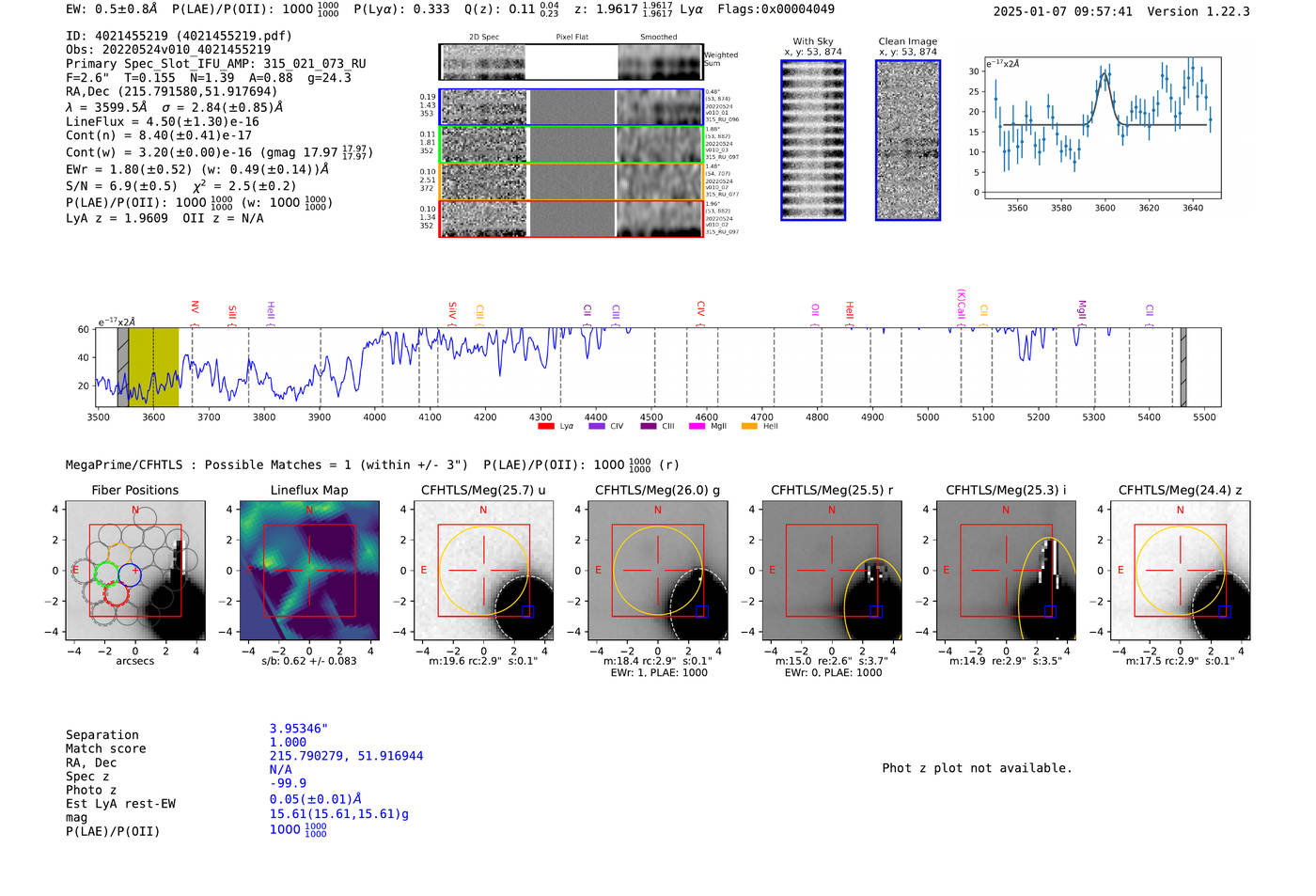Open the Lineflux Map panel
Image resolution: width=1316 pixels, height=896 pixels.
pyautogui.click(x=309, y=571)
